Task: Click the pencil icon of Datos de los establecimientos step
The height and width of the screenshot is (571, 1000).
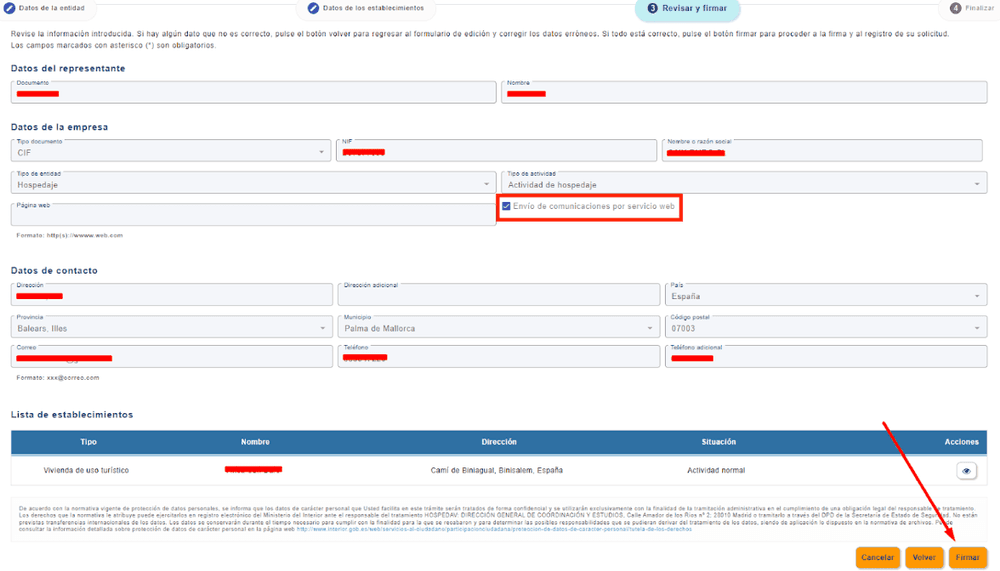Action: pyautogui.click(x=313, y=8)
